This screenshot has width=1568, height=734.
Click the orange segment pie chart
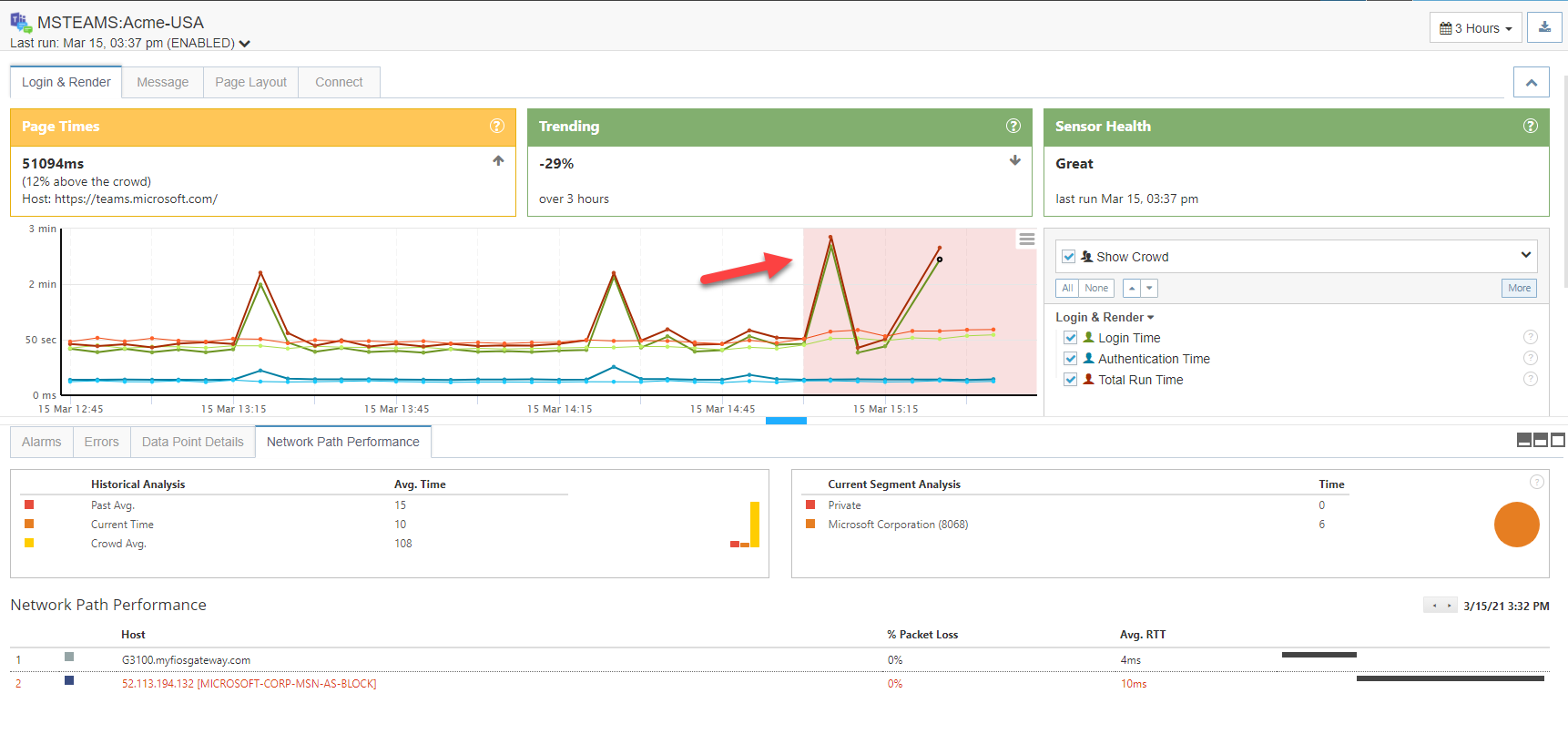[x=1517, y=525]
